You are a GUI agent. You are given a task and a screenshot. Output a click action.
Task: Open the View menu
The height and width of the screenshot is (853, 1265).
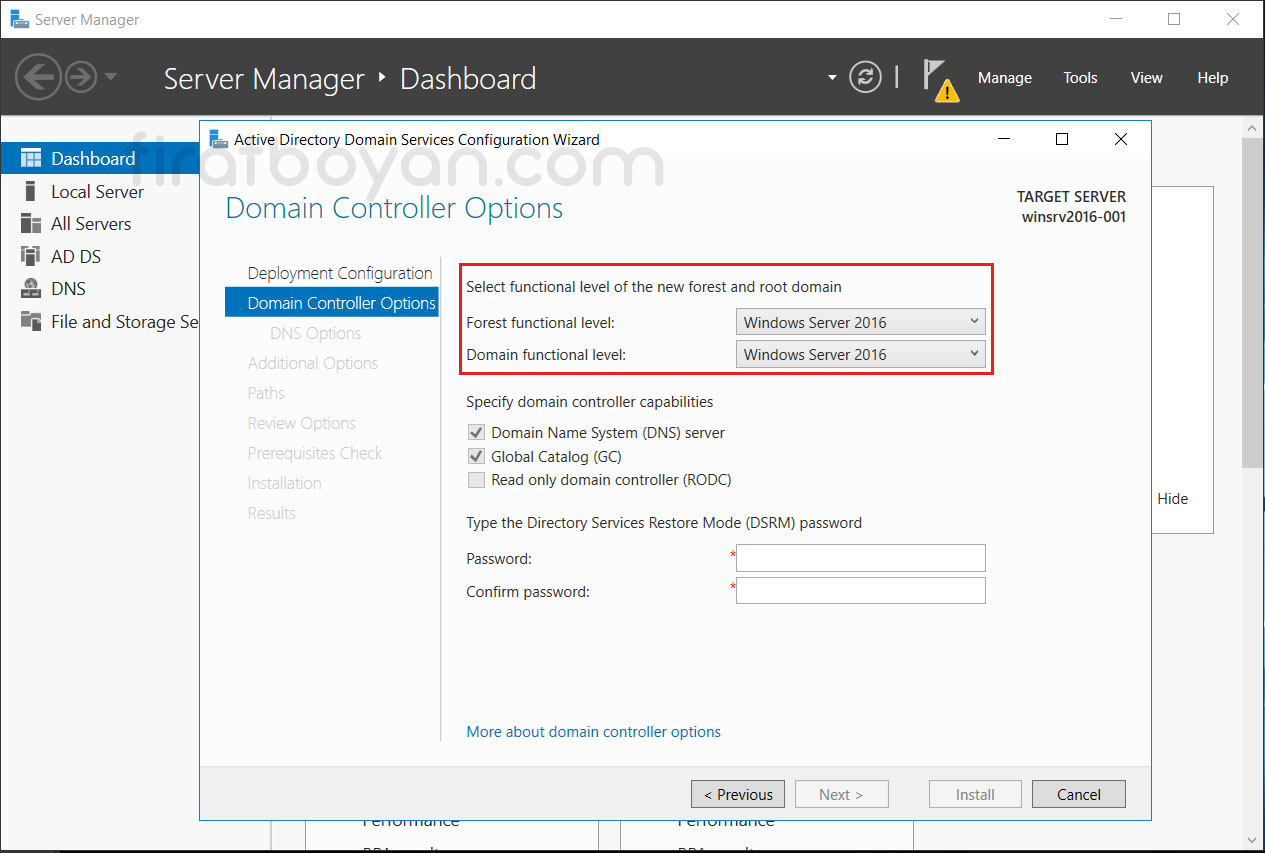[1146, 78]
